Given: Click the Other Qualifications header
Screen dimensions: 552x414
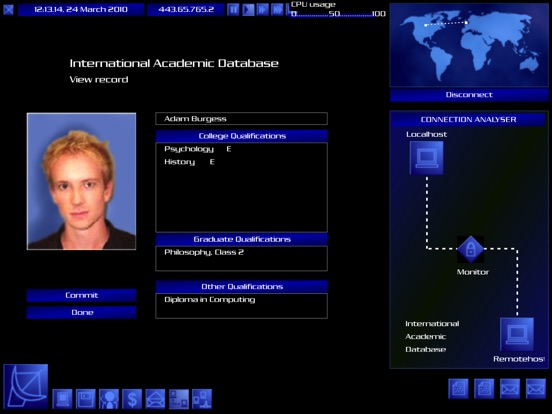Looking at the screenshot, I should [242, 287].
